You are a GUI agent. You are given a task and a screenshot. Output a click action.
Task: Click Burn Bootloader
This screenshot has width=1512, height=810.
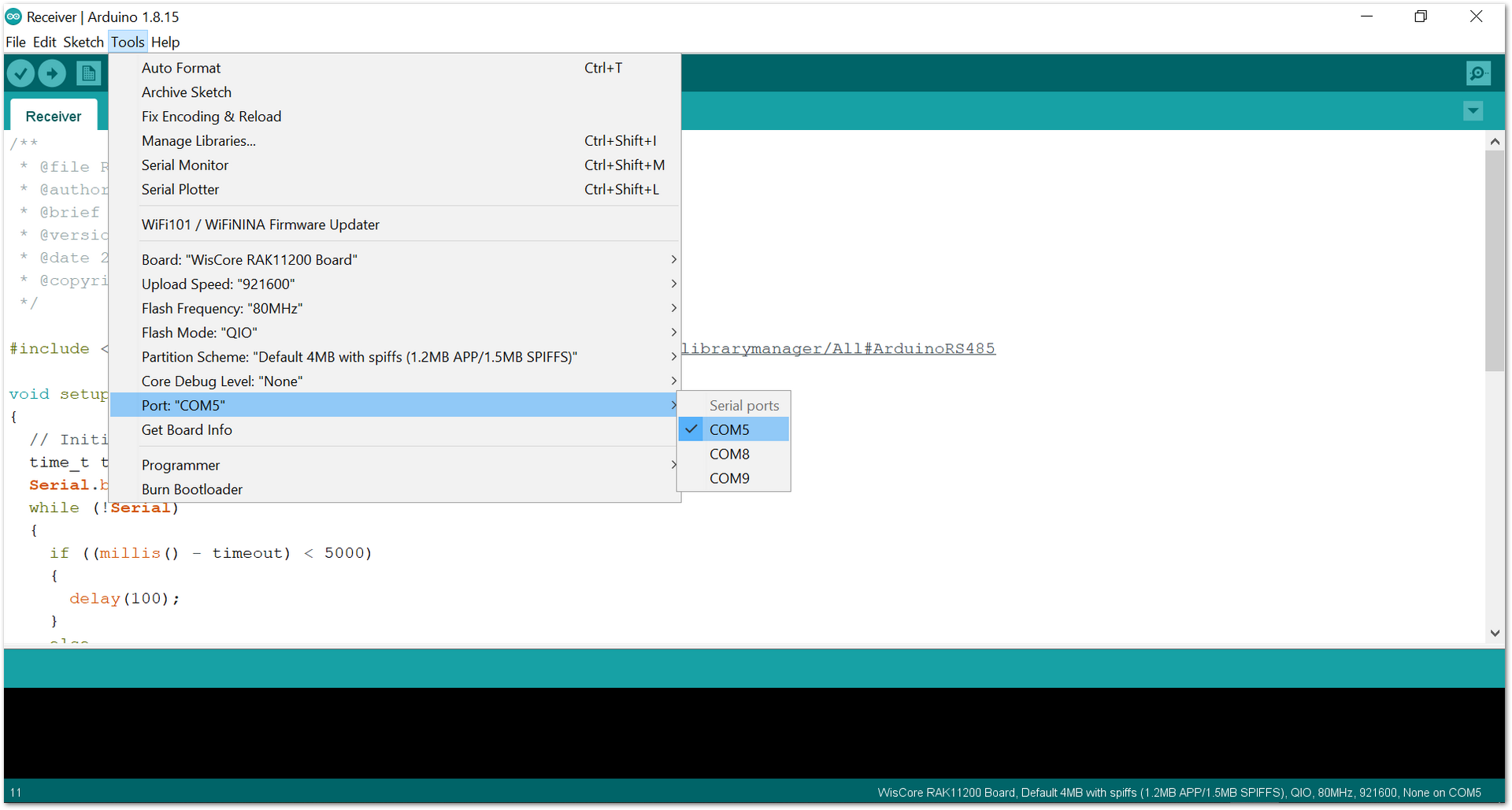395,489
